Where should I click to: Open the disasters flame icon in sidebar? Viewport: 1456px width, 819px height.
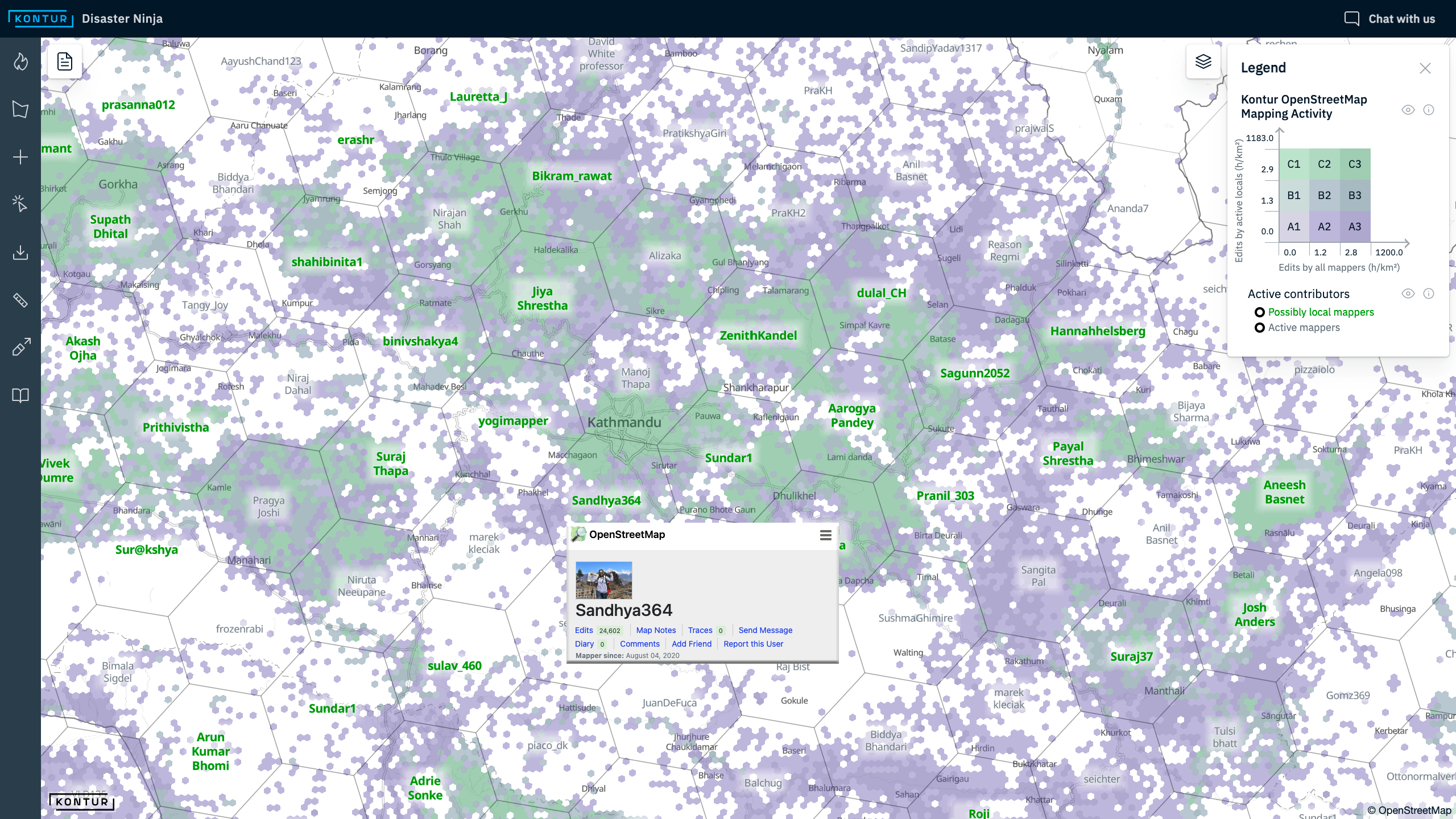20,61
